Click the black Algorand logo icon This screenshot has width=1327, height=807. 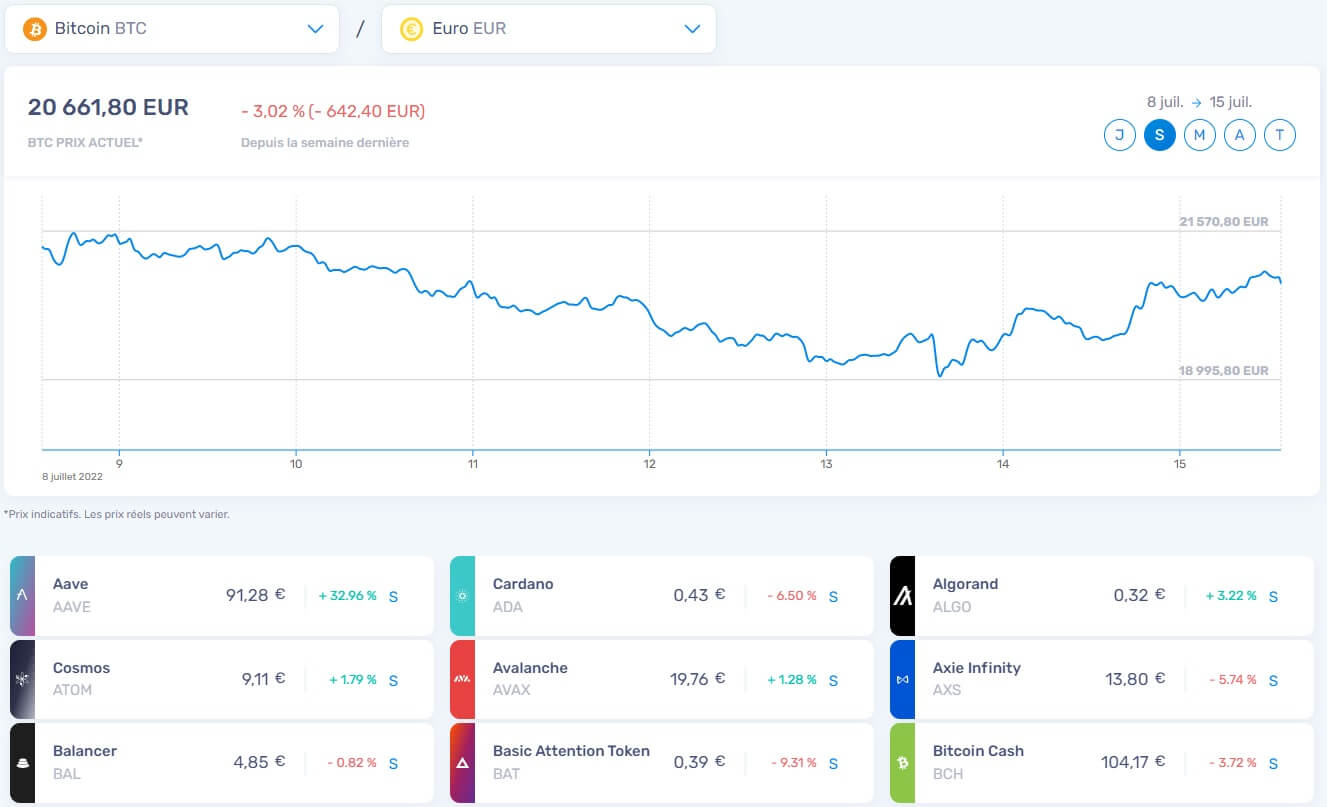[x=902, y=596]
